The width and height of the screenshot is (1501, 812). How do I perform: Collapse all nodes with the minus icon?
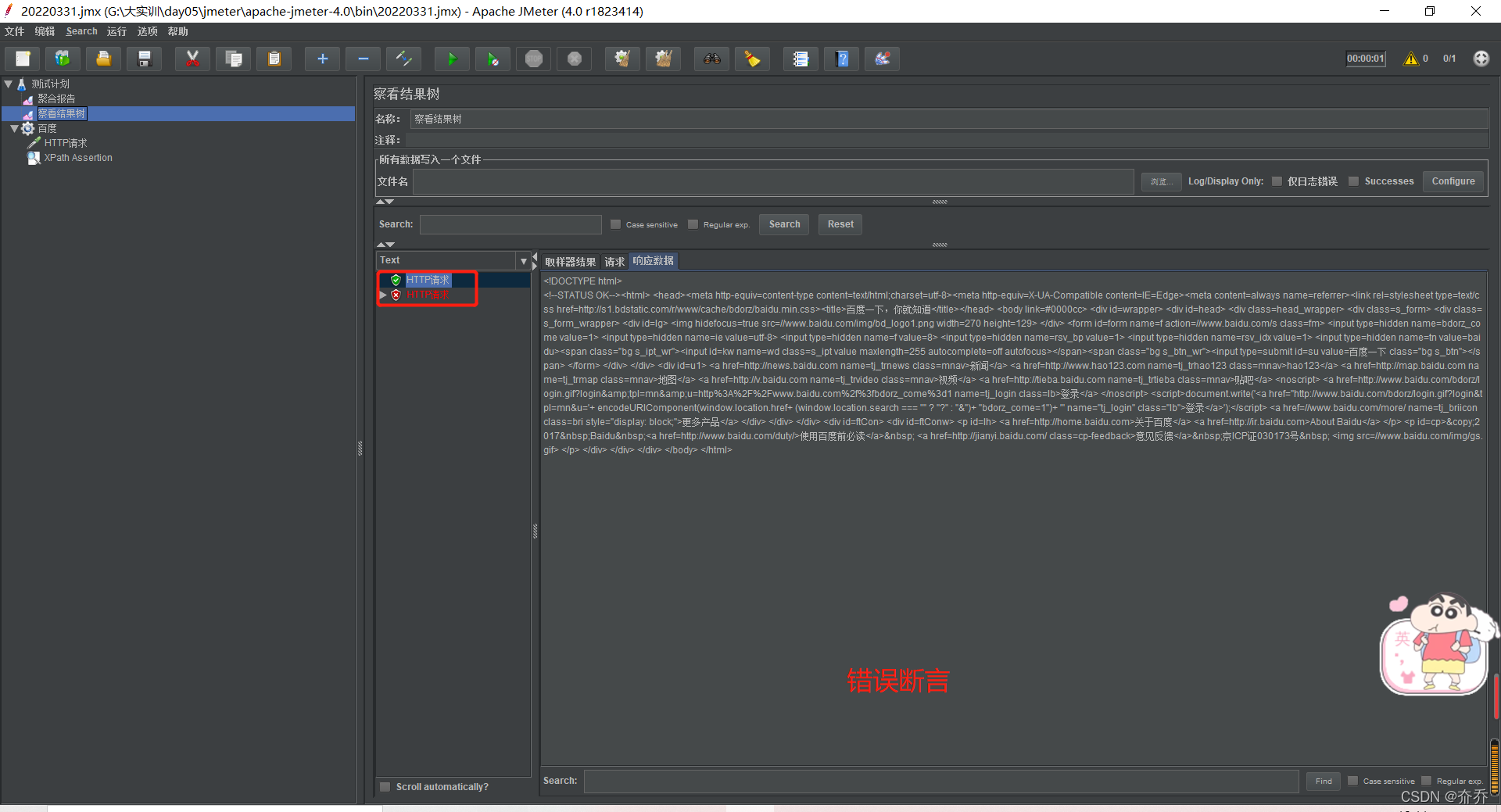pyautogui.click(x=364, y=59)
